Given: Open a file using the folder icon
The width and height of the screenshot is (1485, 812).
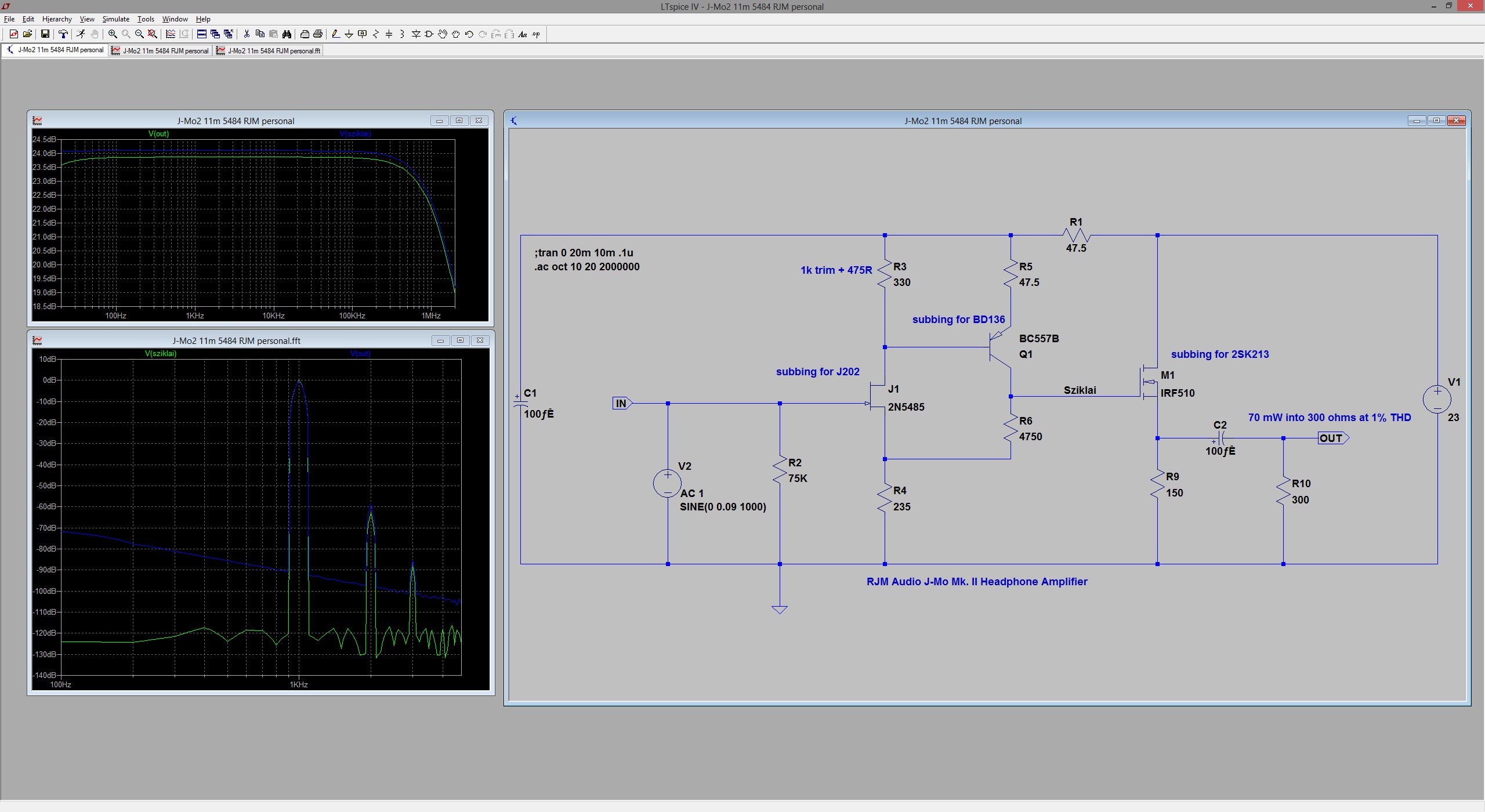Looking at the screenshot, I should coord(27,34).
